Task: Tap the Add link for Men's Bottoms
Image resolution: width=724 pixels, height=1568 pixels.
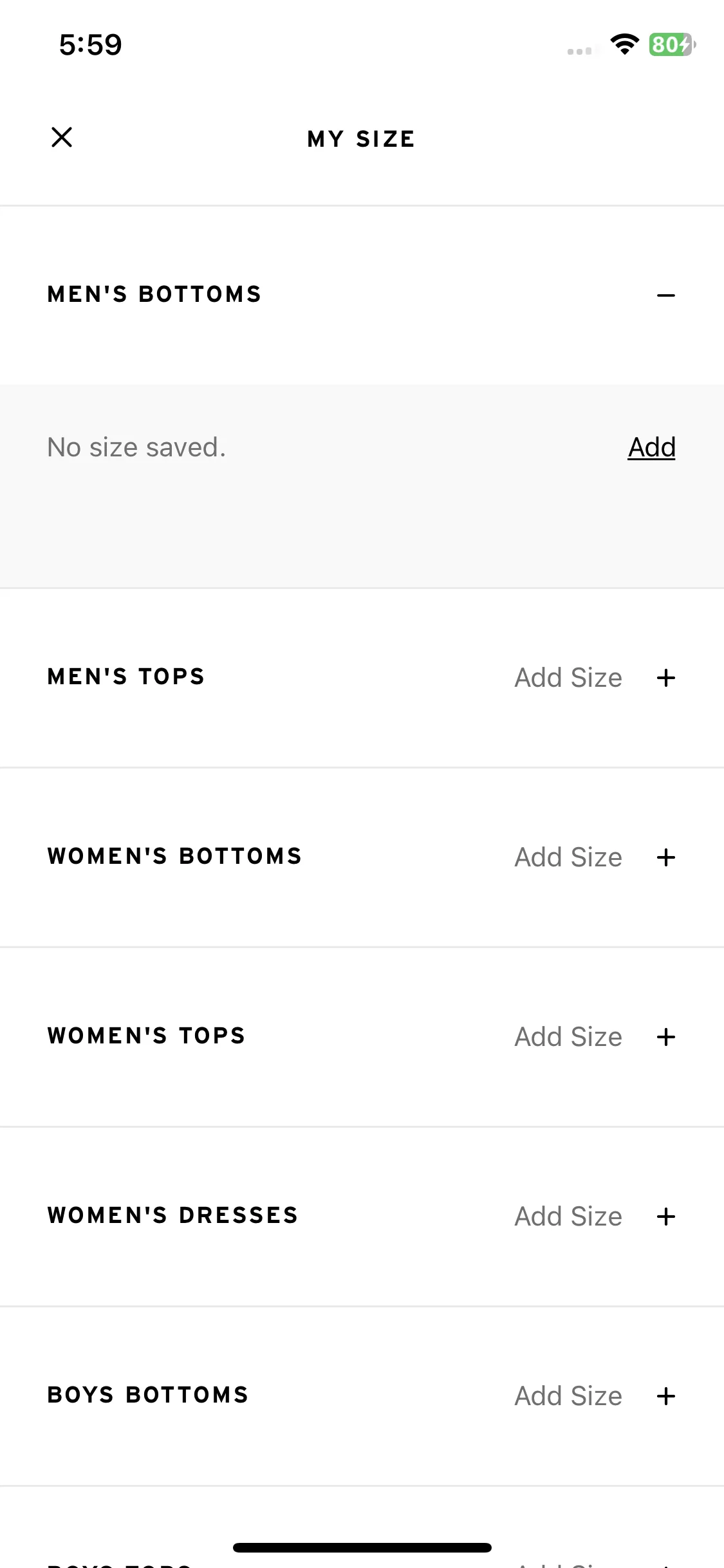Action: (x=651, y=447)
